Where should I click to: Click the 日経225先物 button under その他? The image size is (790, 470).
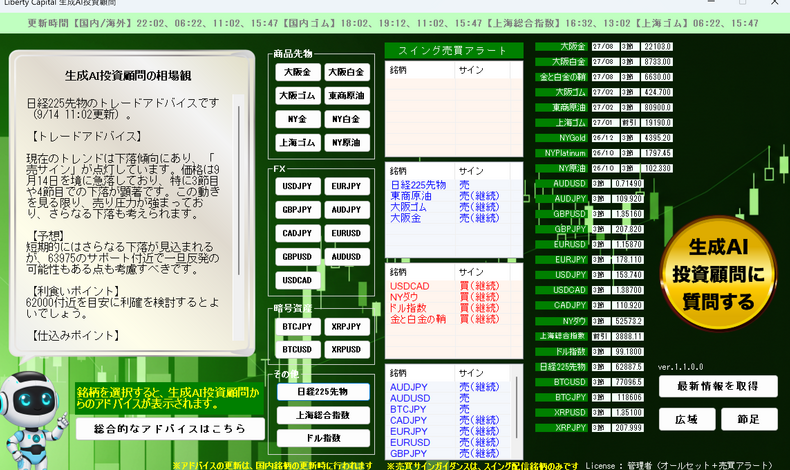click(x=323, y=392)
